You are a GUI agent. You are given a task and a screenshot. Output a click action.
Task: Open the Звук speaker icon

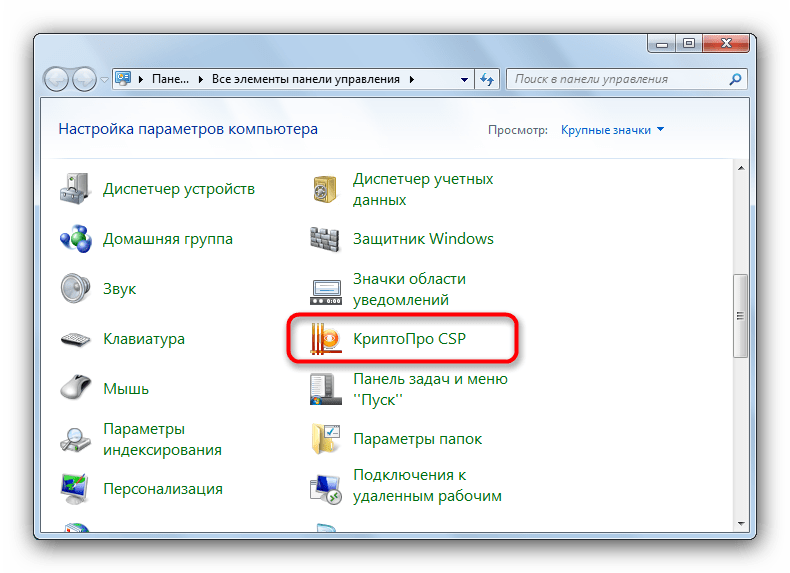pyautogui.click(x=75, y=288)
